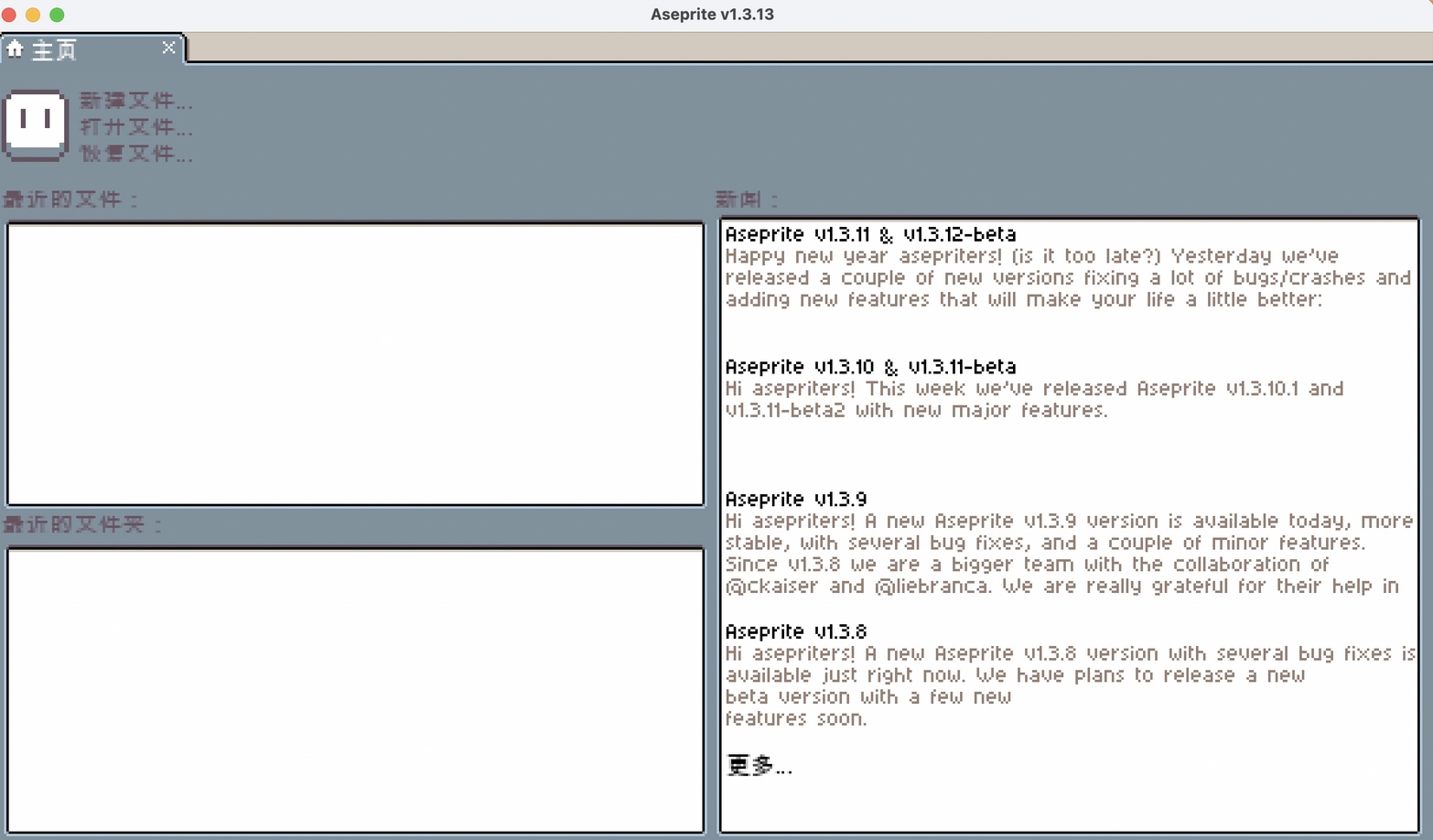This screenshot has height=840, width=1433.
Task: Click the macOS green zoom window button
Action: point(57,15)
